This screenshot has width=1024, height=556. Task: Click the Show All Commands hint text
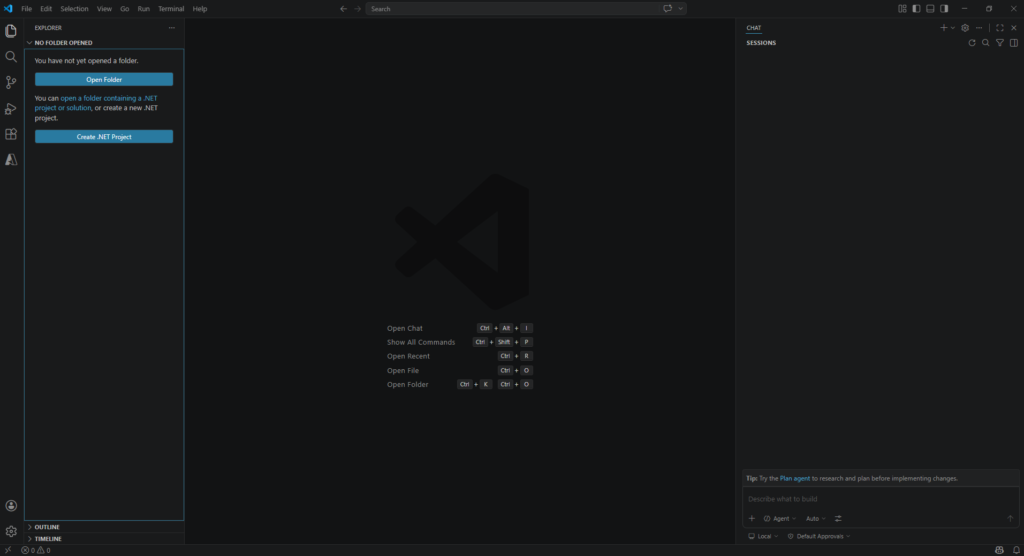(421, 342)
